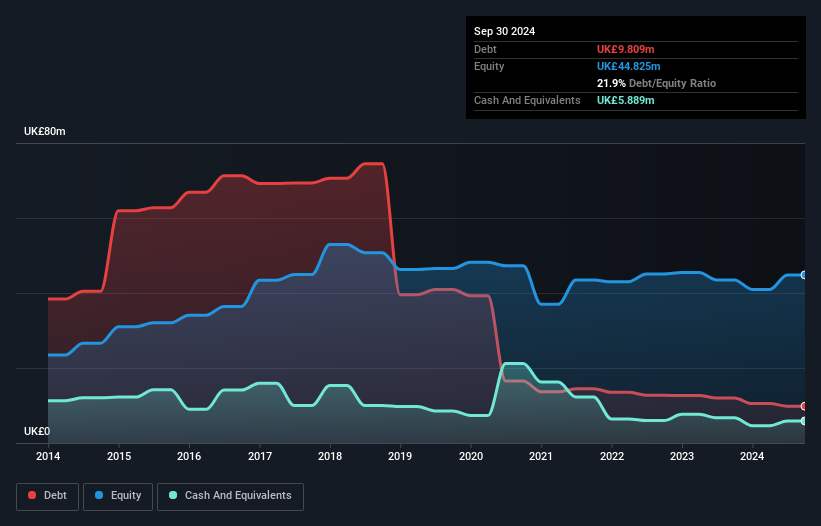
Task: Click the UK£9.809m debt value
Action: click(x=626, y=49)
